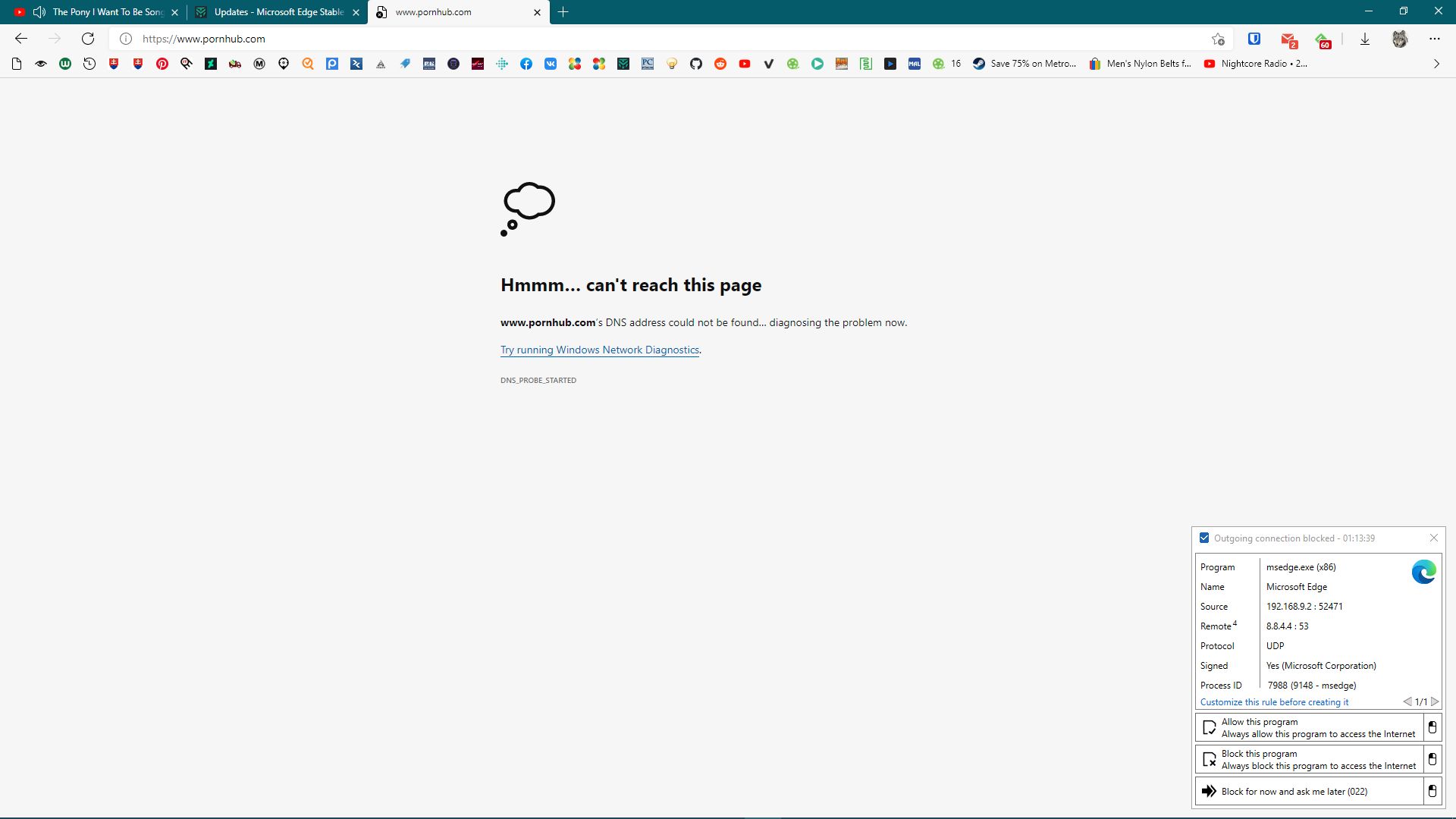Click 'Try running Windows Network Diagnostics' link

click(x=600, y=350)
